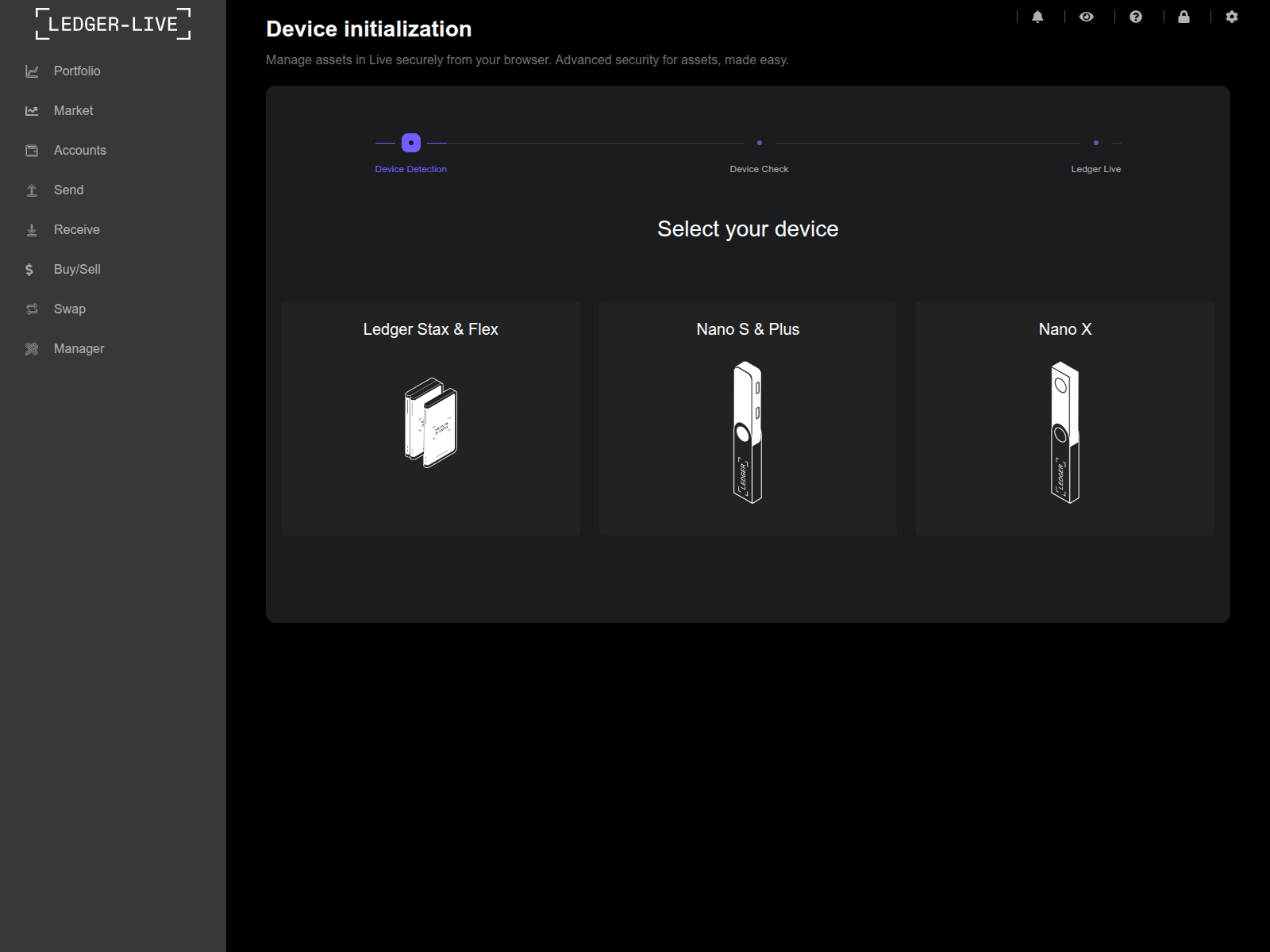1270x952 pixels.
Task: Click the Manager icon in sidebar
Action: (x=32, y=349)
